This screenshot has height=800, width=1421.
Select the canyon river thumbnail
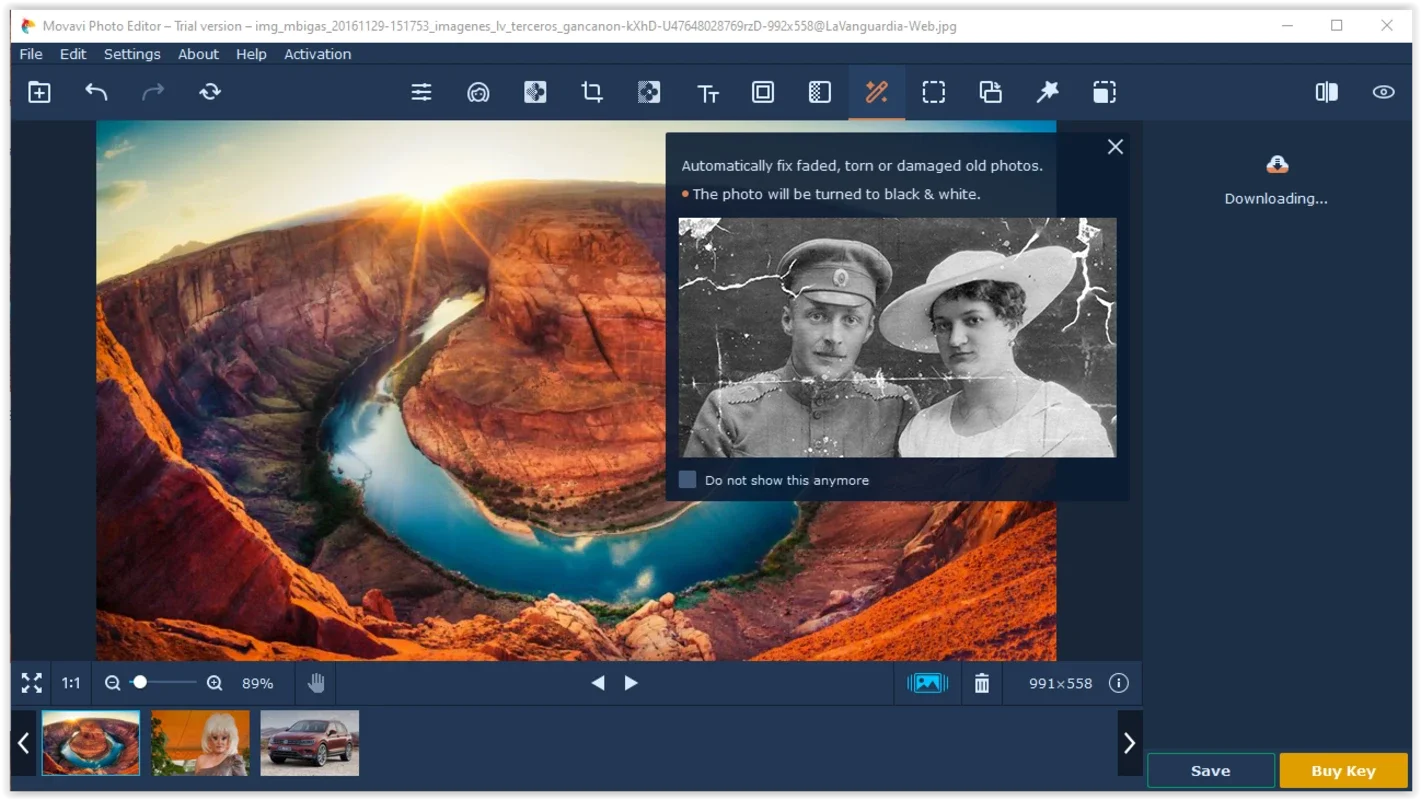tap(91, 743)
